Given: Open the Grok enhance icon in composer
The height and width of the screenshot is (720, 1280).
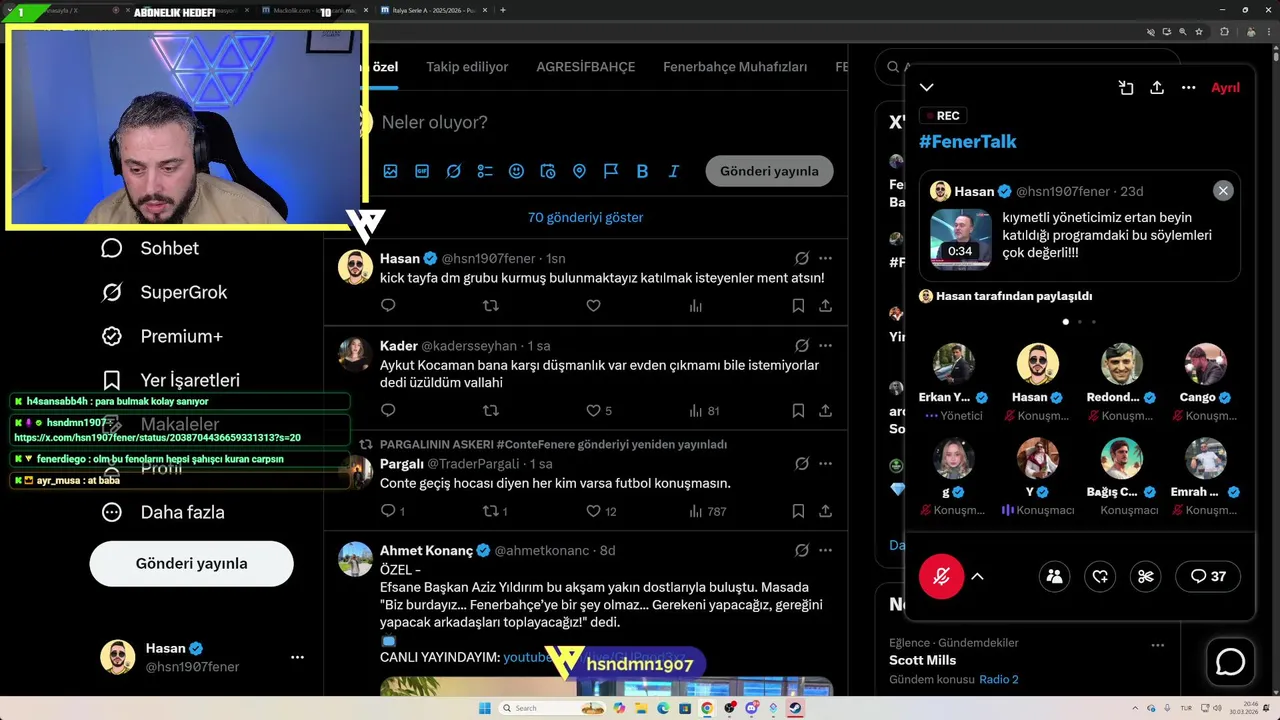Looking at the screenshot, I should [453, 171].
